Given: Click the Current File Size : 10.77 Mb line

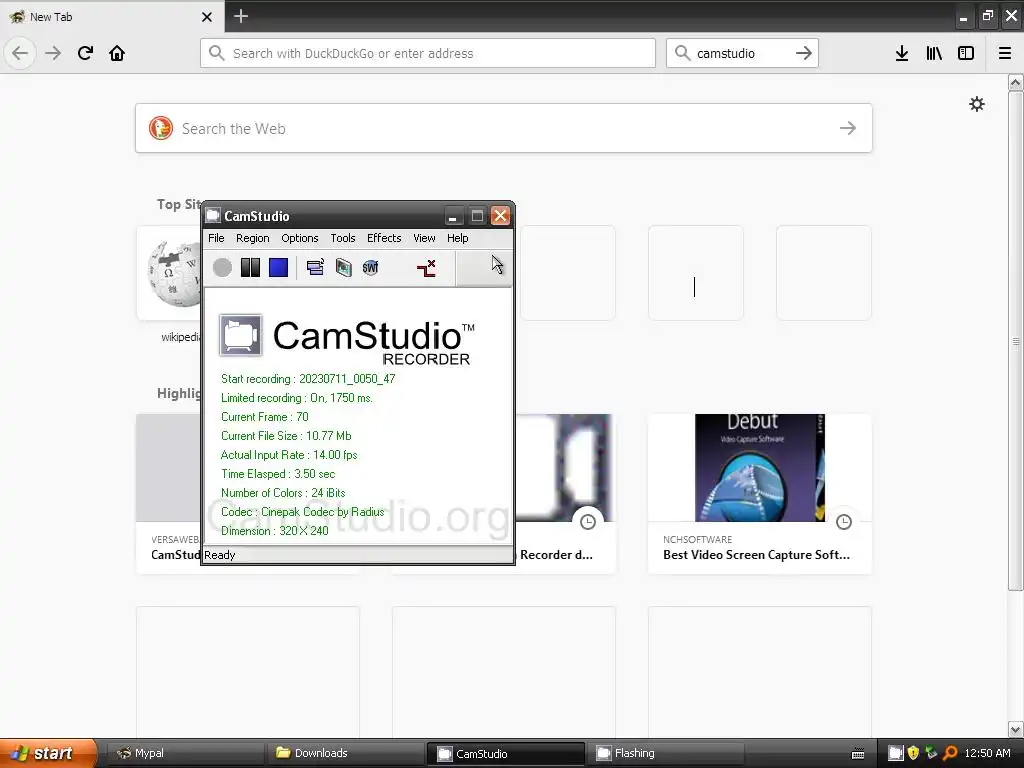Looking at the screenshot, I should (286, 436).
